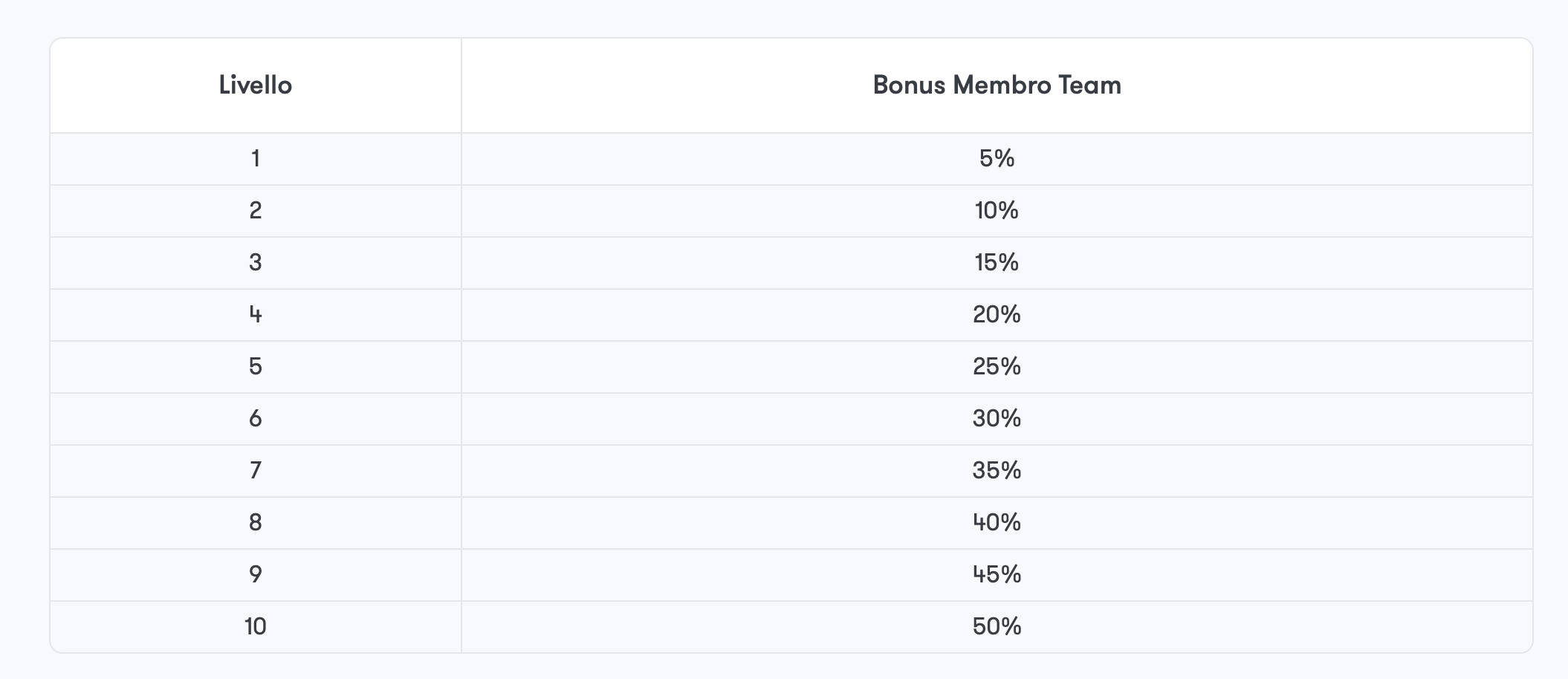Select the 50% bonus cell

(x=997, y=627)
